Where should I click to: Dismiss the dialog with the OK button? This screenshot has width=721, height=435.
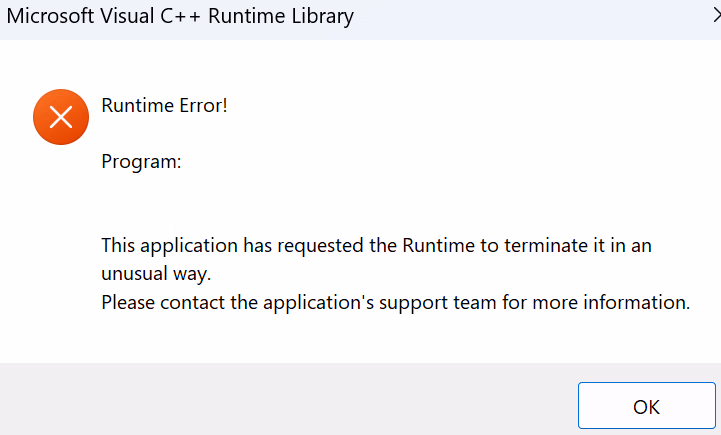[647, 406]
